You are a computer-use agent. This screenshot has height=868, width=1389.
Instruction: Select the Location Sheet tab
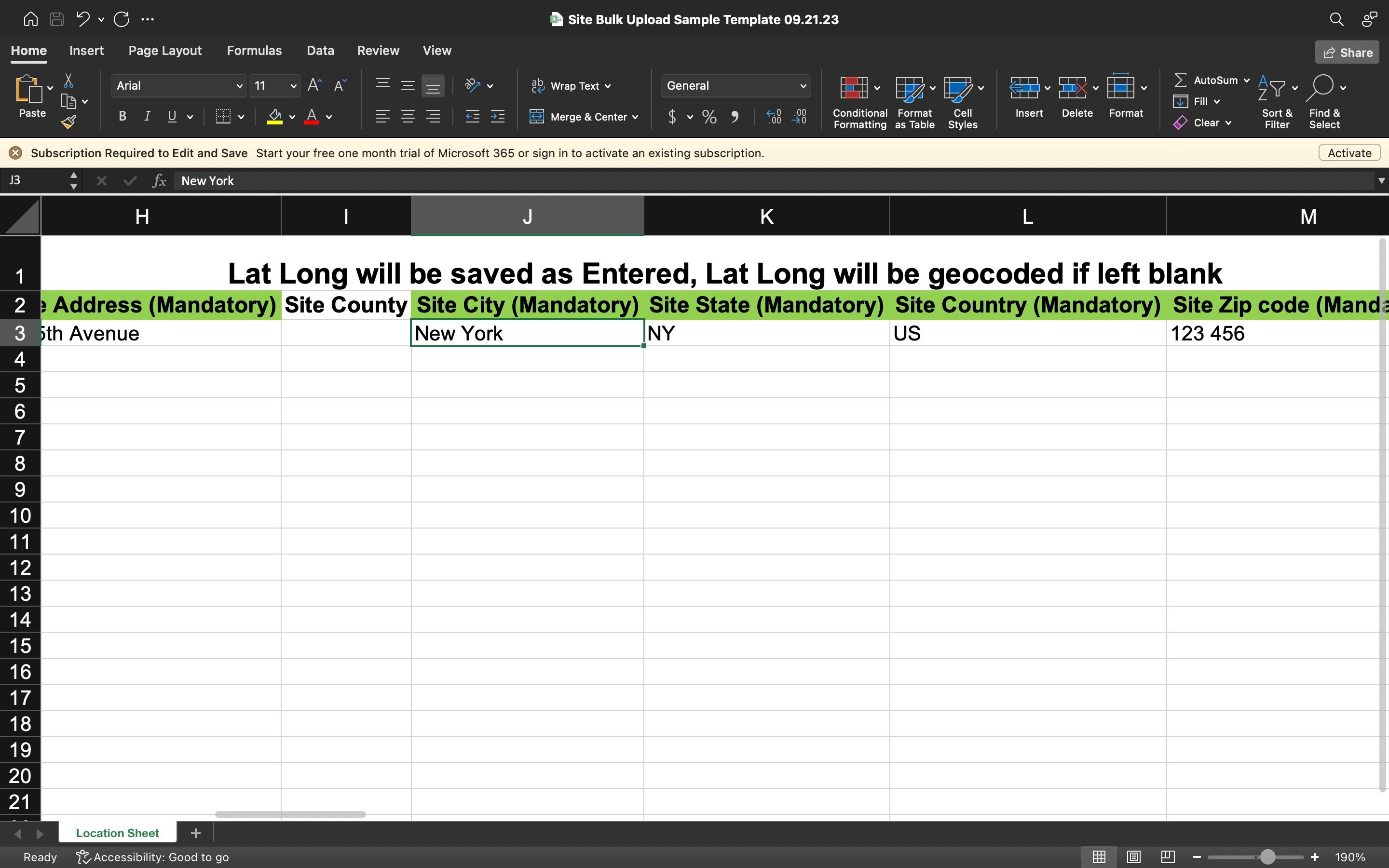117,833
